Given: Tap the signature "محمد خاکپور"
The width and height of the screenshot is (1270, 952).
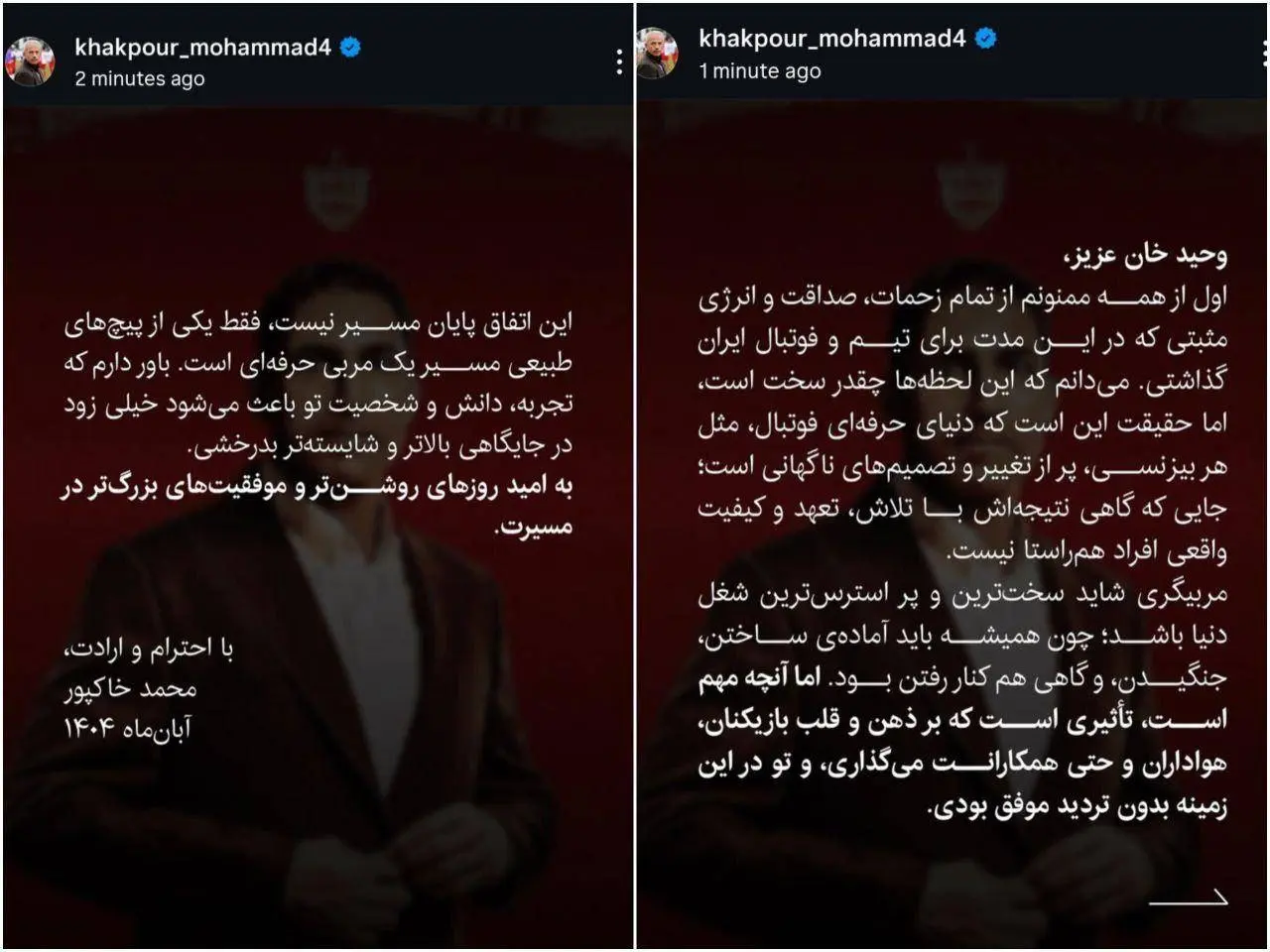Looking at the screenshot, I should coord(129,687).
